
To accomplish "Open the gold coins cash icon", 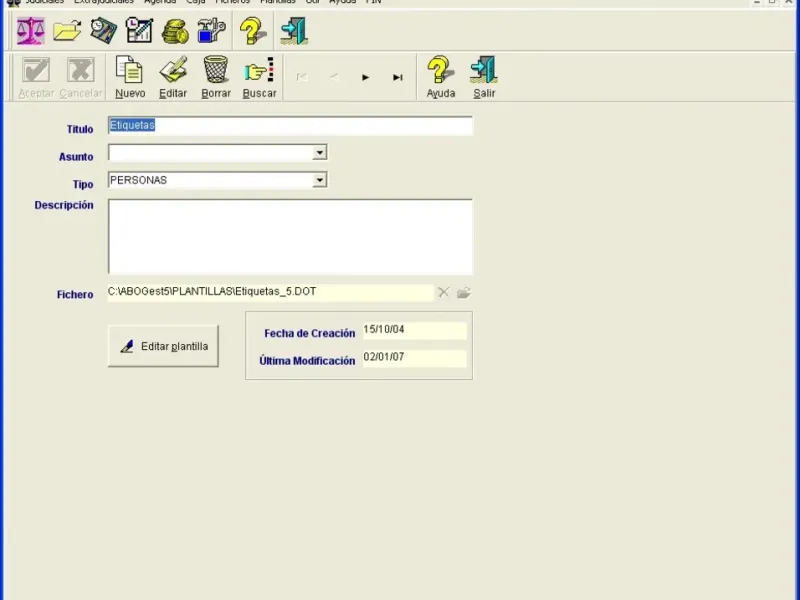I will (175, 31).
